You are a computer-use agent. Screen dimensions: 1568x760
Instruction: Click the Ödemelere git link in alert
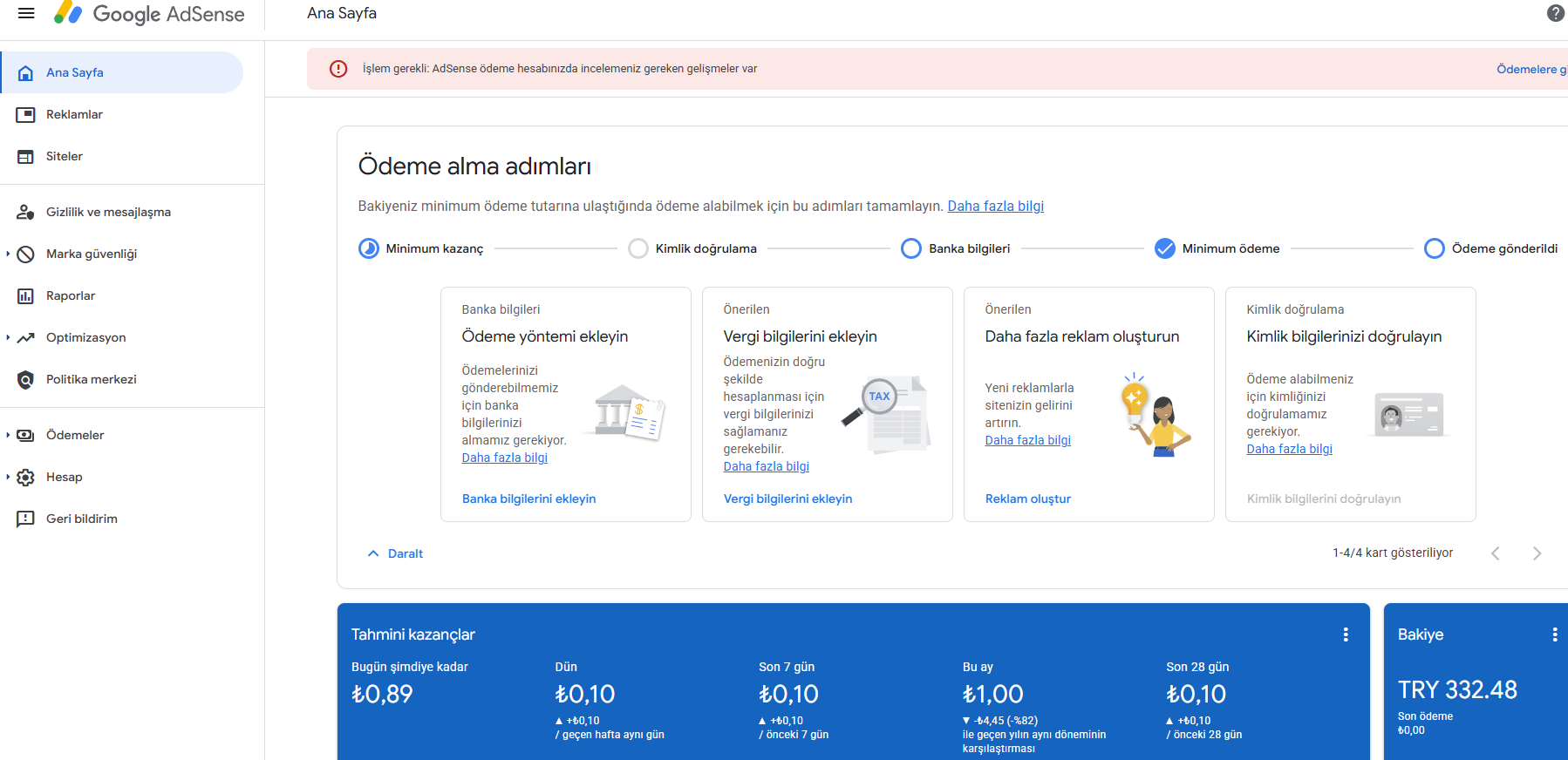[x=1531, y=70]
